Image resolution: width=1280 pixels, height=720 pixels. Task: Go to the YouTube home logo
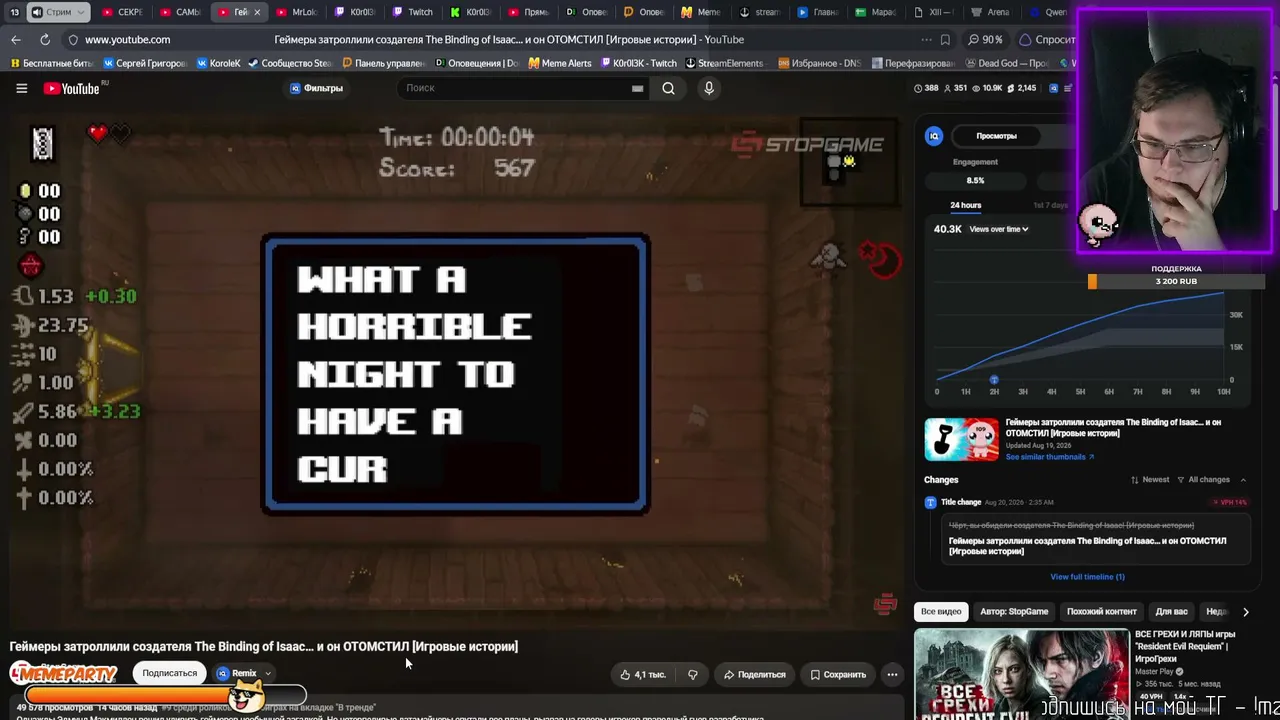coord(72,88)
